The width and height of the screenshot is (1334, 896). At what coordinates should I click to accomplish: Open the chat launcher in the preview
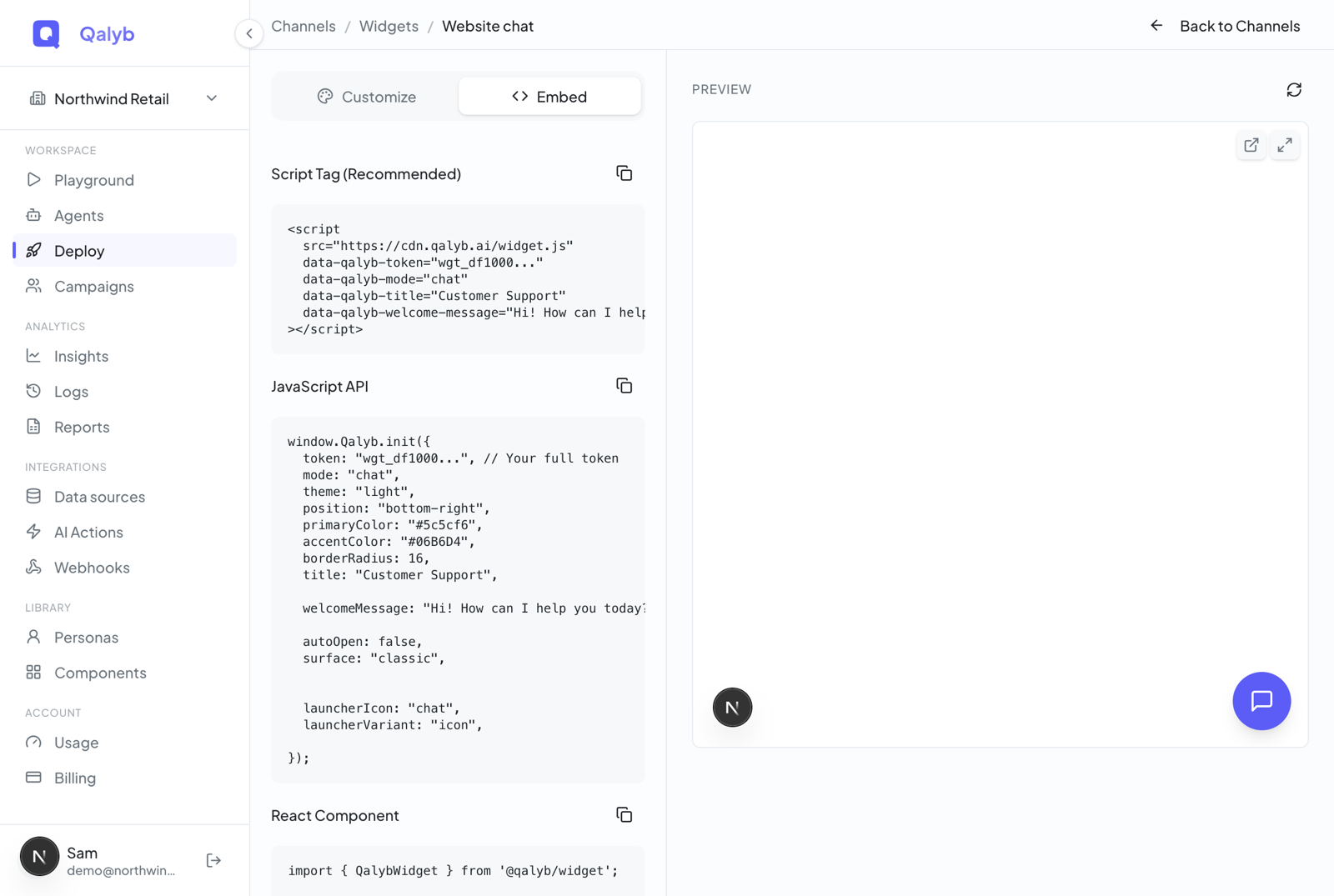1261,701
